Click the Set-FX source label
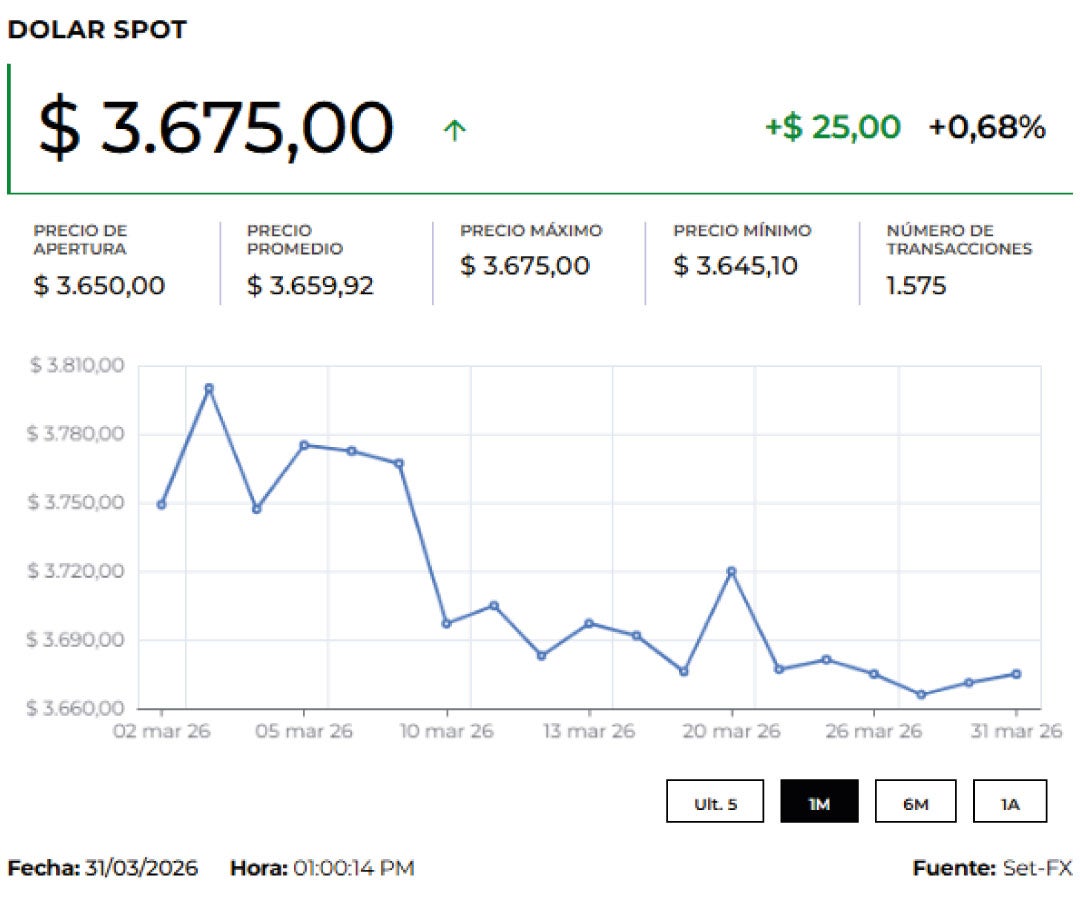Screen dimensions: 1080x900 pos(1036,868)
